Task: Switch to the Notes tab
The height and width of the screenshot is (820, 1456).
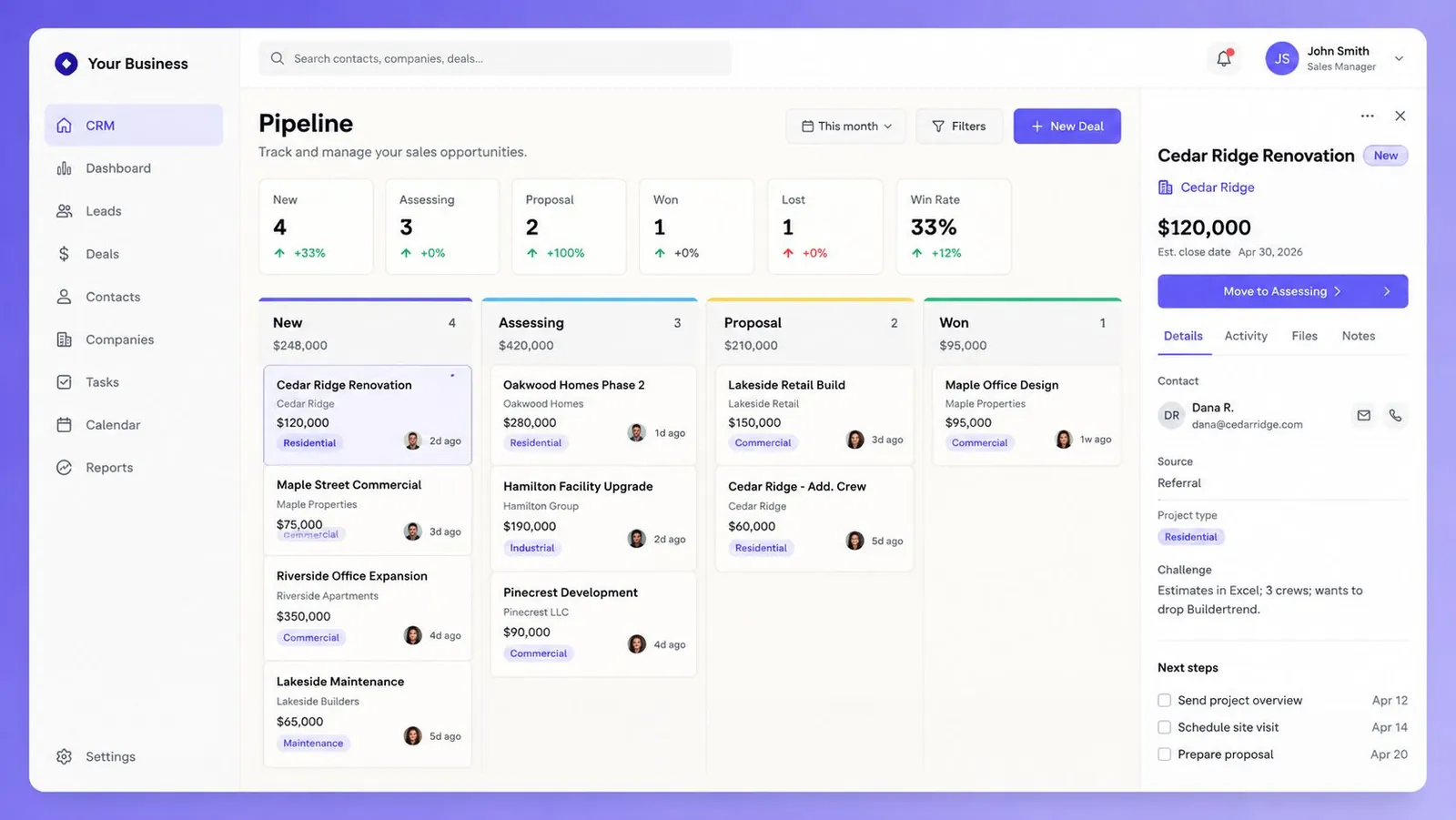Action: 1358,336
